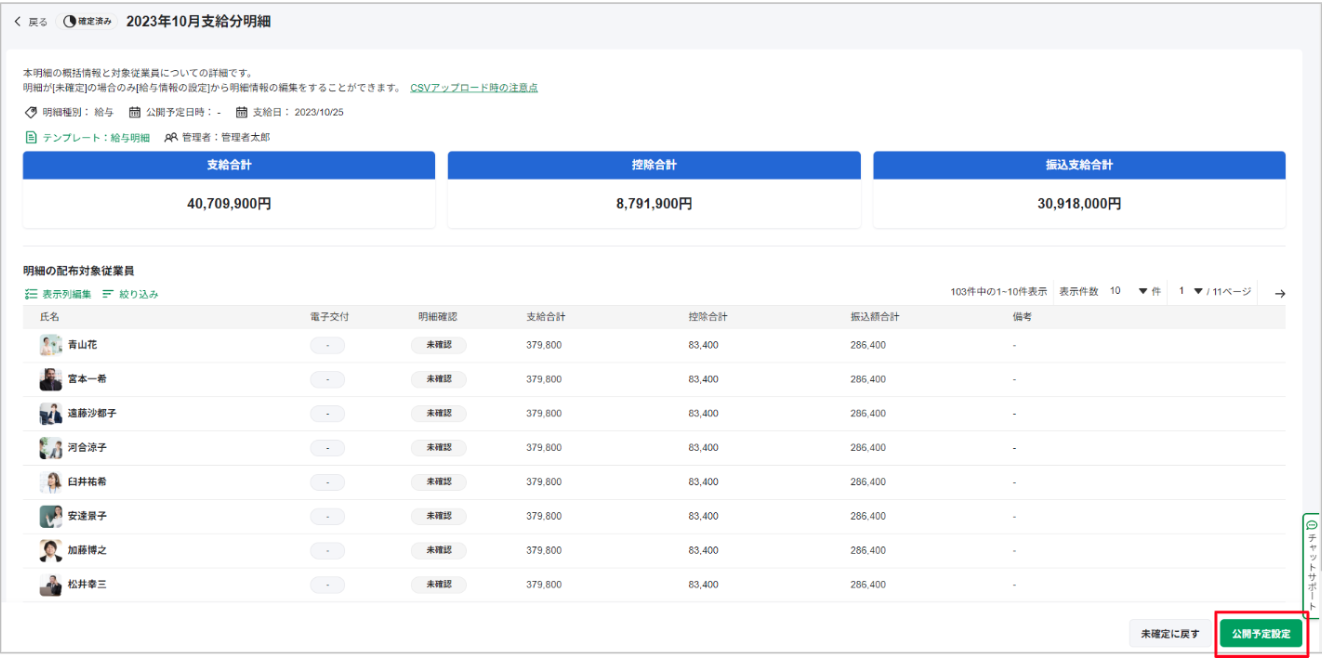Click the calendar icon next to 支給日

[241, 112]
